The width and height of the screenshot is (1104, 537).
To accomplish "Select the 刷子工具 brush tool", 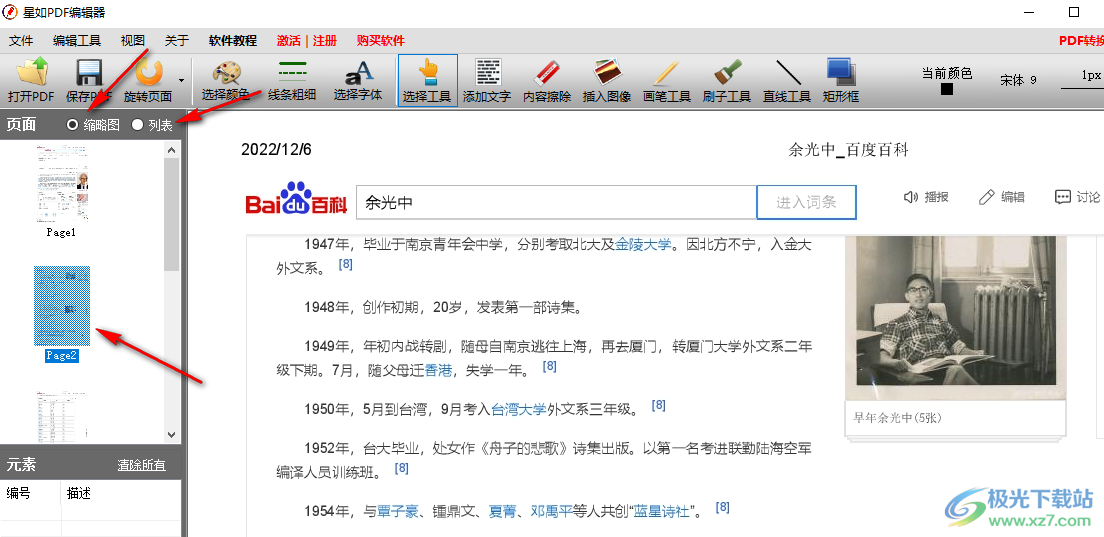I will (x=727, y=80).
